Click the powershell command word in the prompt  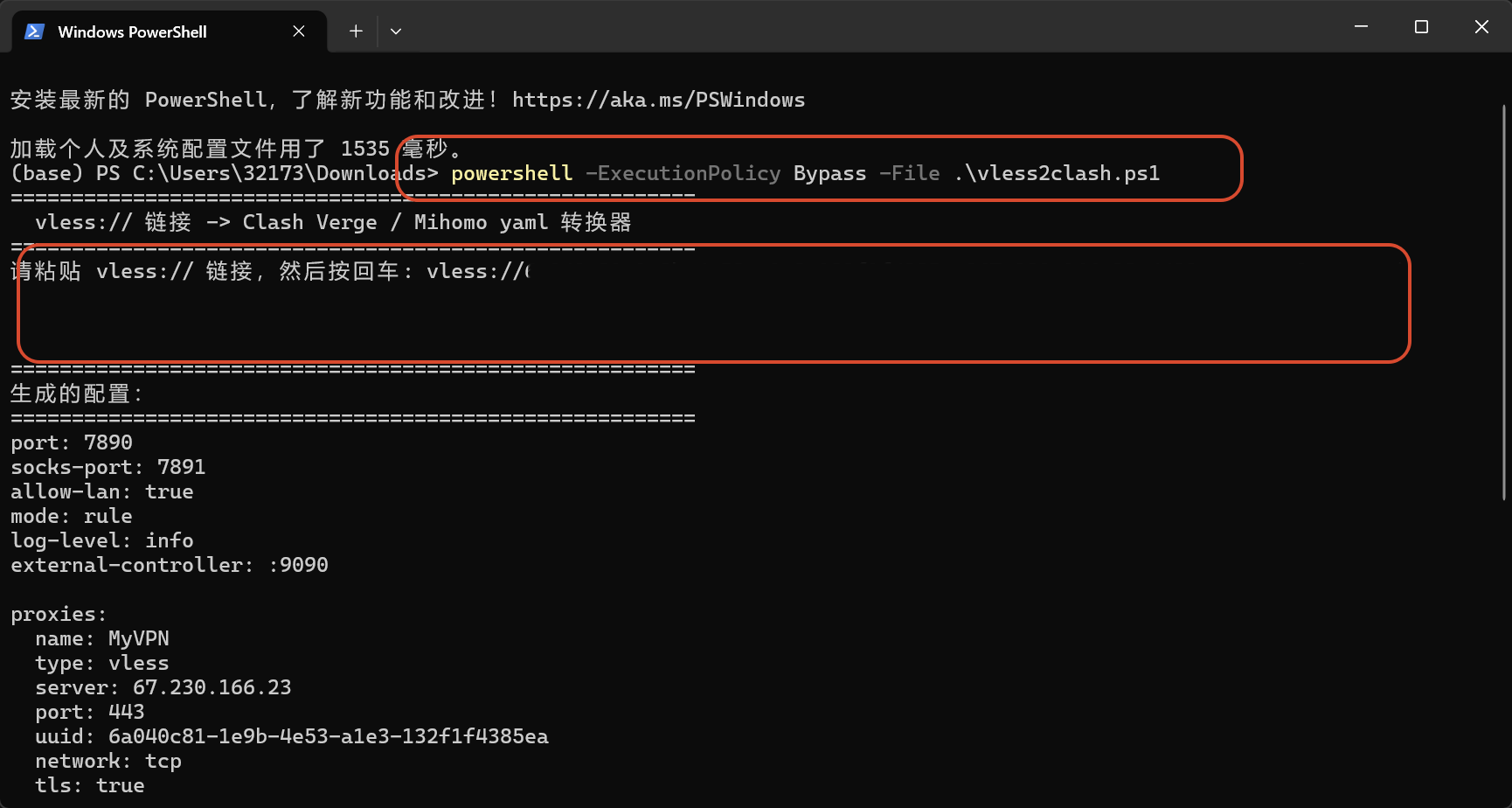[x=511, y=173]
